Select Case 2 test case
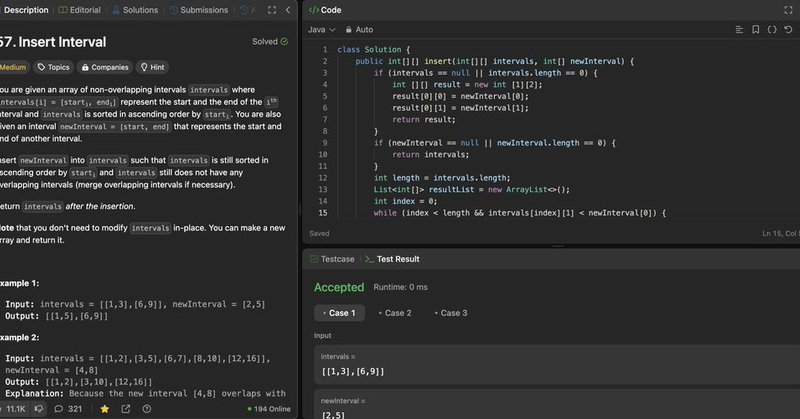Screen dimensions: 800x419 (395, 313)
